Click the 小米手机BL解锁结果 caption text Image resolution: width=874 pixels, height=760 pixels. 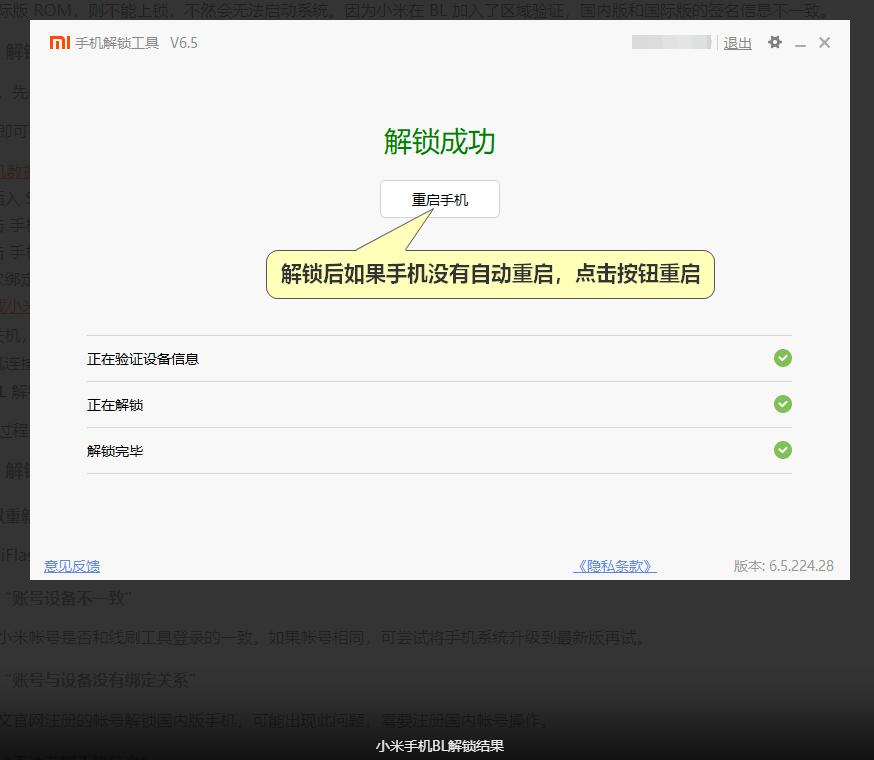coord(440,746)
